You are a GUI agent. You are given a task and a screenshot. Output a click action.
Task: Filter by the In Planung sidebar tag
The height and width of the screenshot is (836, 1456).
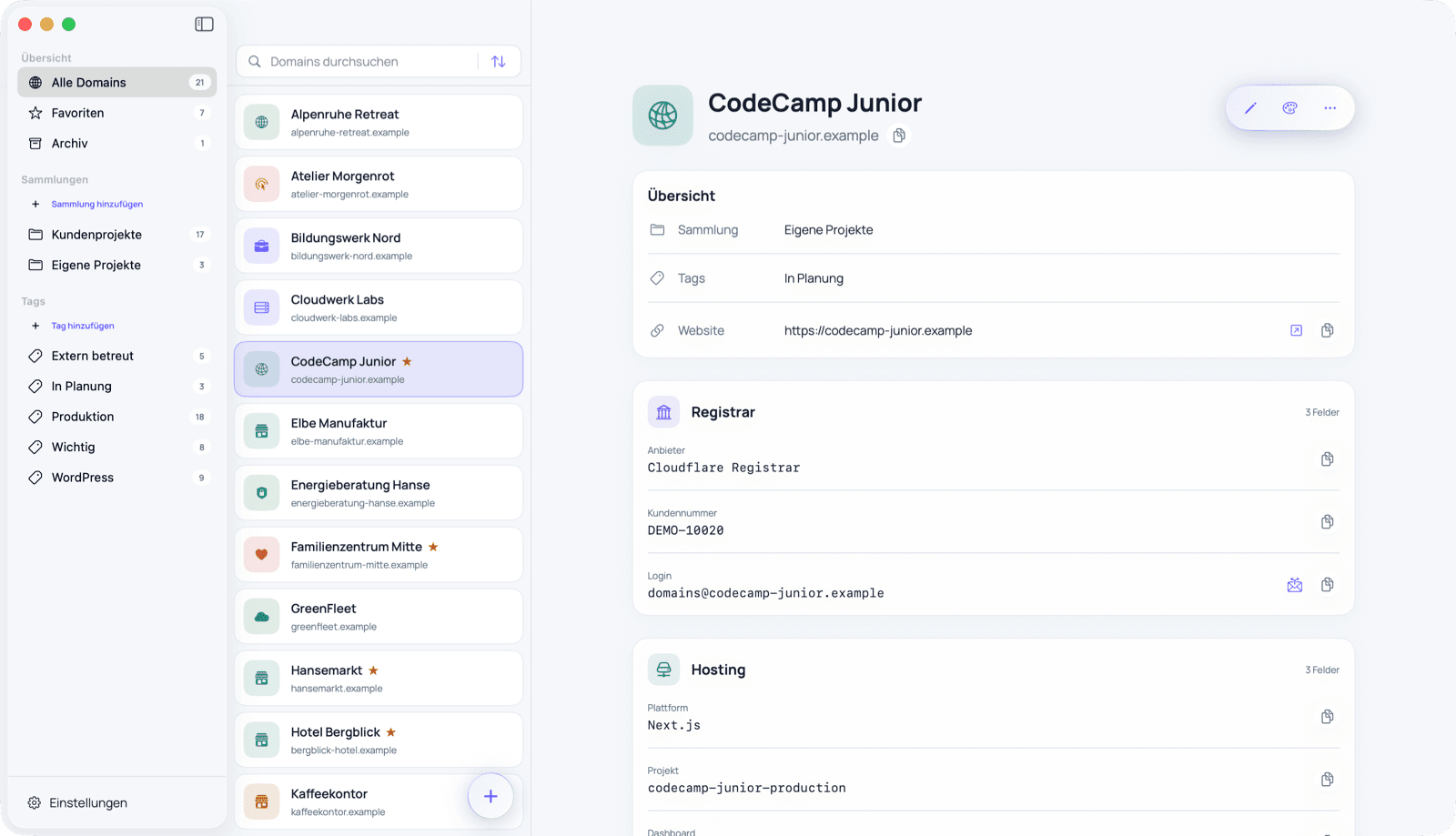point(117,386)
